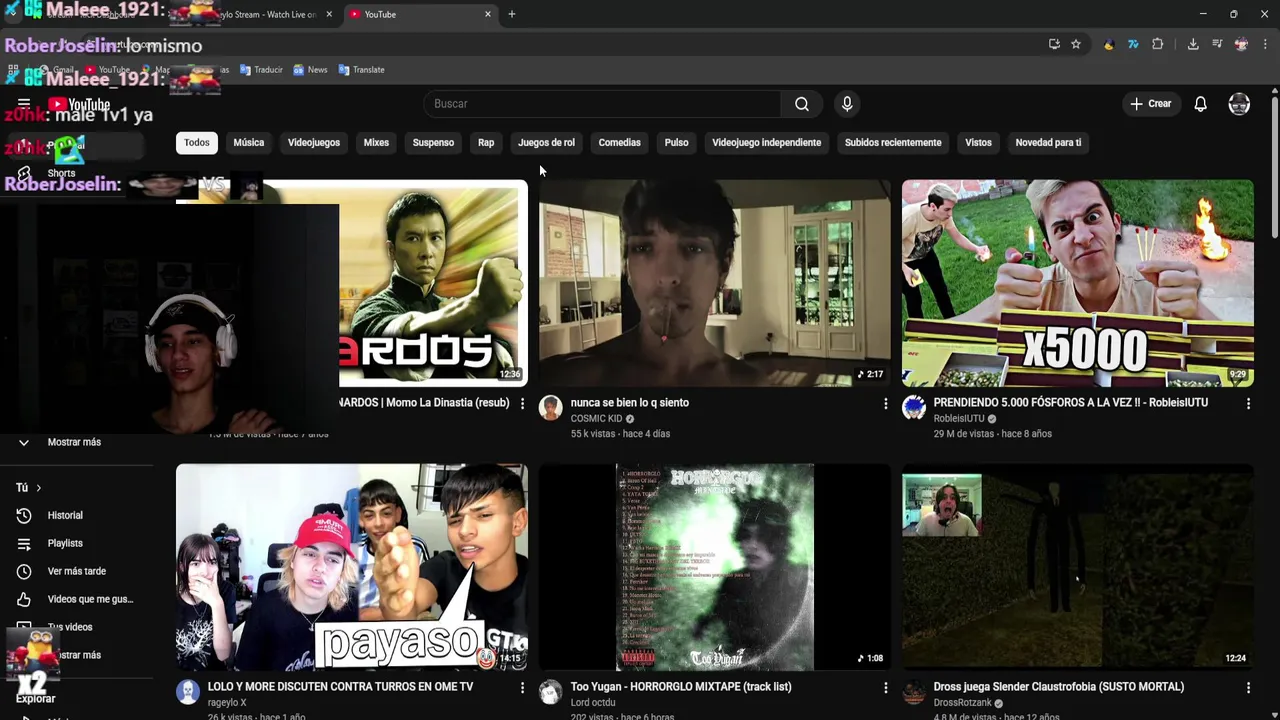Open the YouTube hamburger guide menu
This screenshot has width=1280, height=720.
(x=24, y=104)
